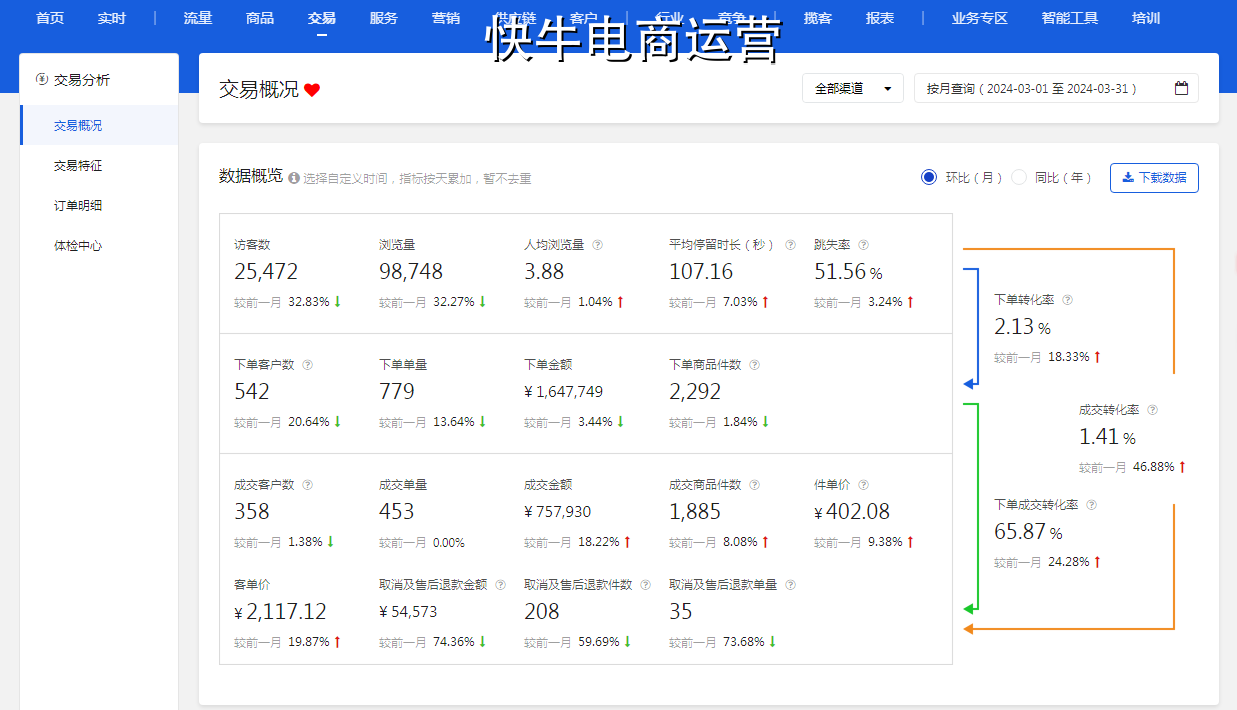1237x710 pixels.
Task: Click the 客单价 value ¥2,117.12
Action: 280,612
